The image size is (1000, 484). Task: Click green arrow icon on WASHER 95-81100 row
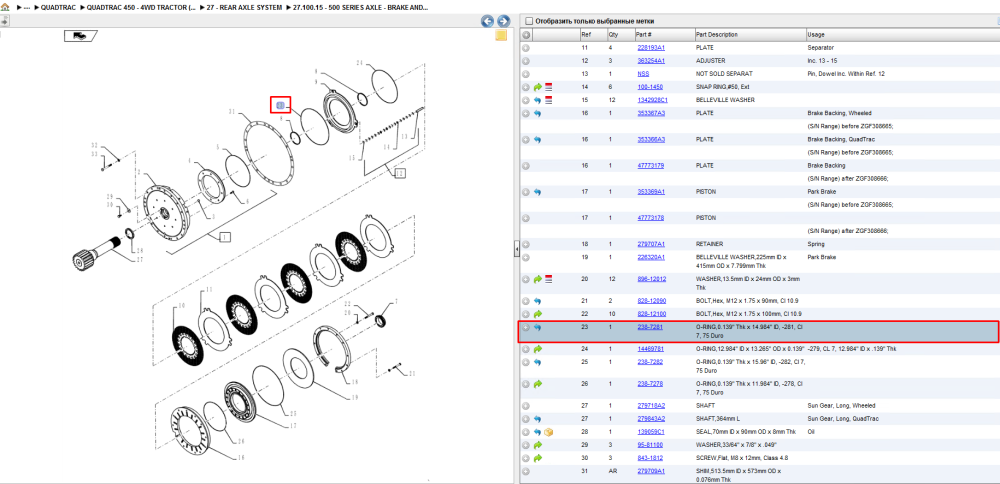(538, 445)
